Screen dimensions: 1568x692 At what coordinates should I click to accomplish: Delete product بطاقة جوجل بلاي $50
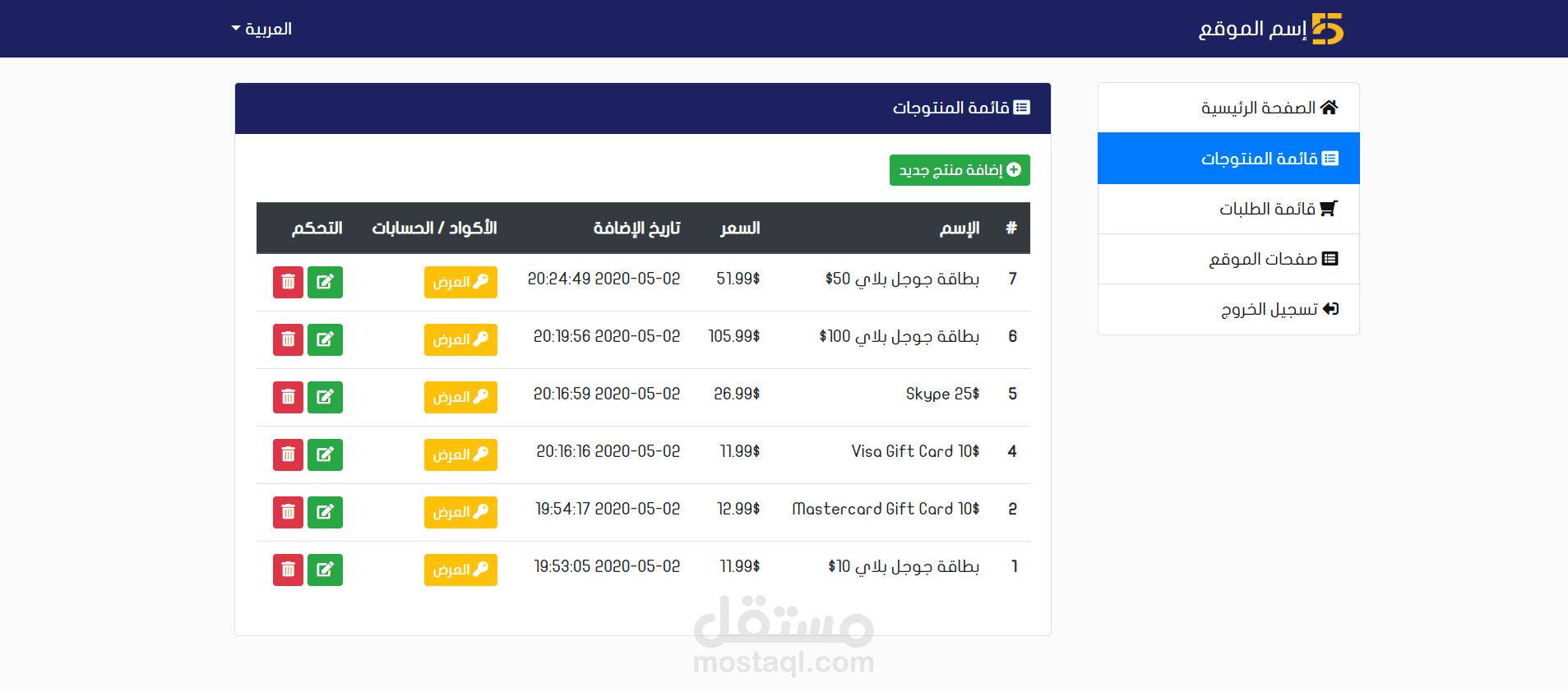click(x=288, y=282)
